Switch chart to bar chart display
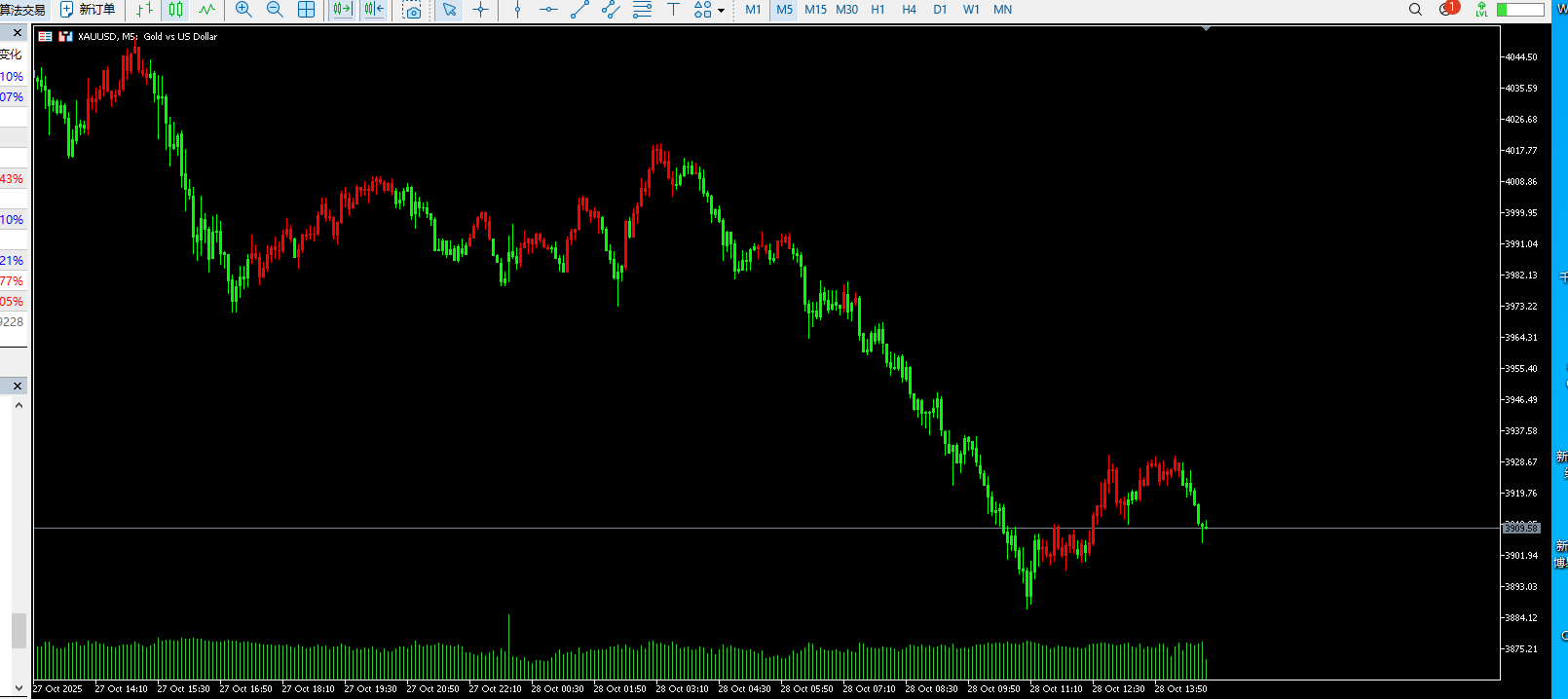The height and width of the screenshot is (699, 1568). point(144,10)
